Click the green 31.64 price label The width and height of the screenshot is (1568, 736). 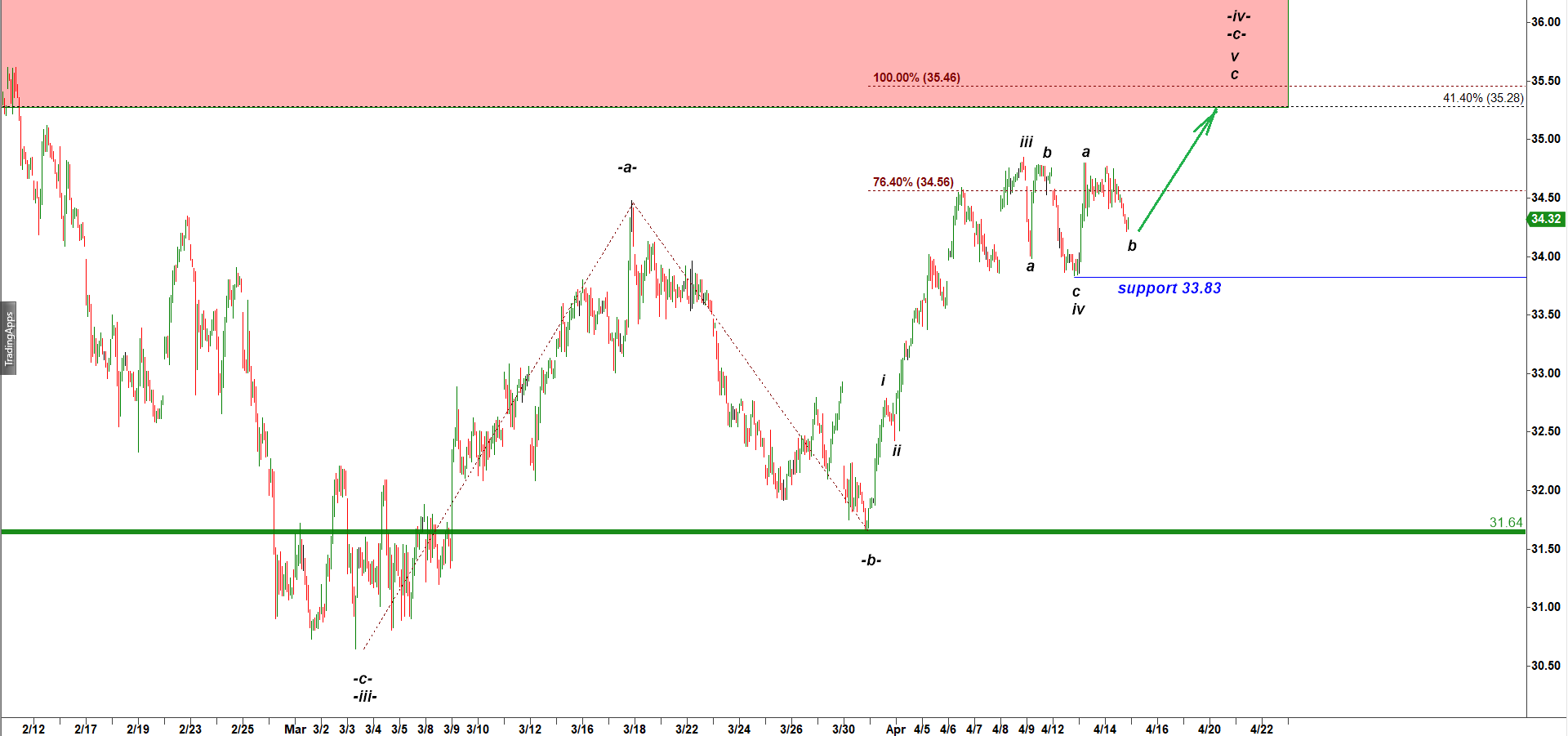(1505, 522)
